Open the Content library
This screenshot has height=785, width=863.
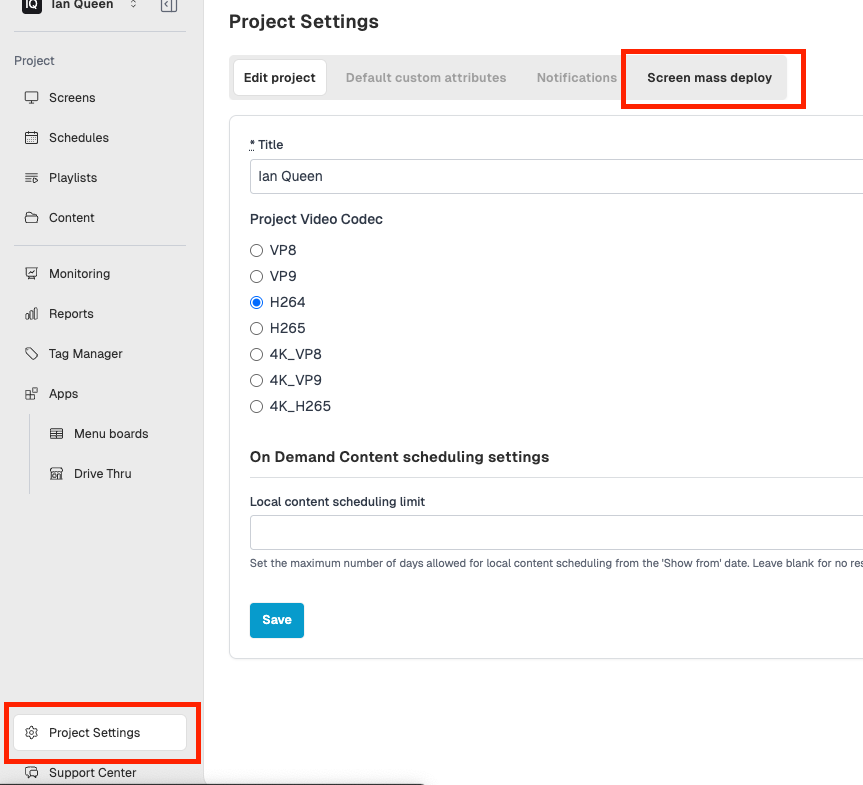pos(72,217)
